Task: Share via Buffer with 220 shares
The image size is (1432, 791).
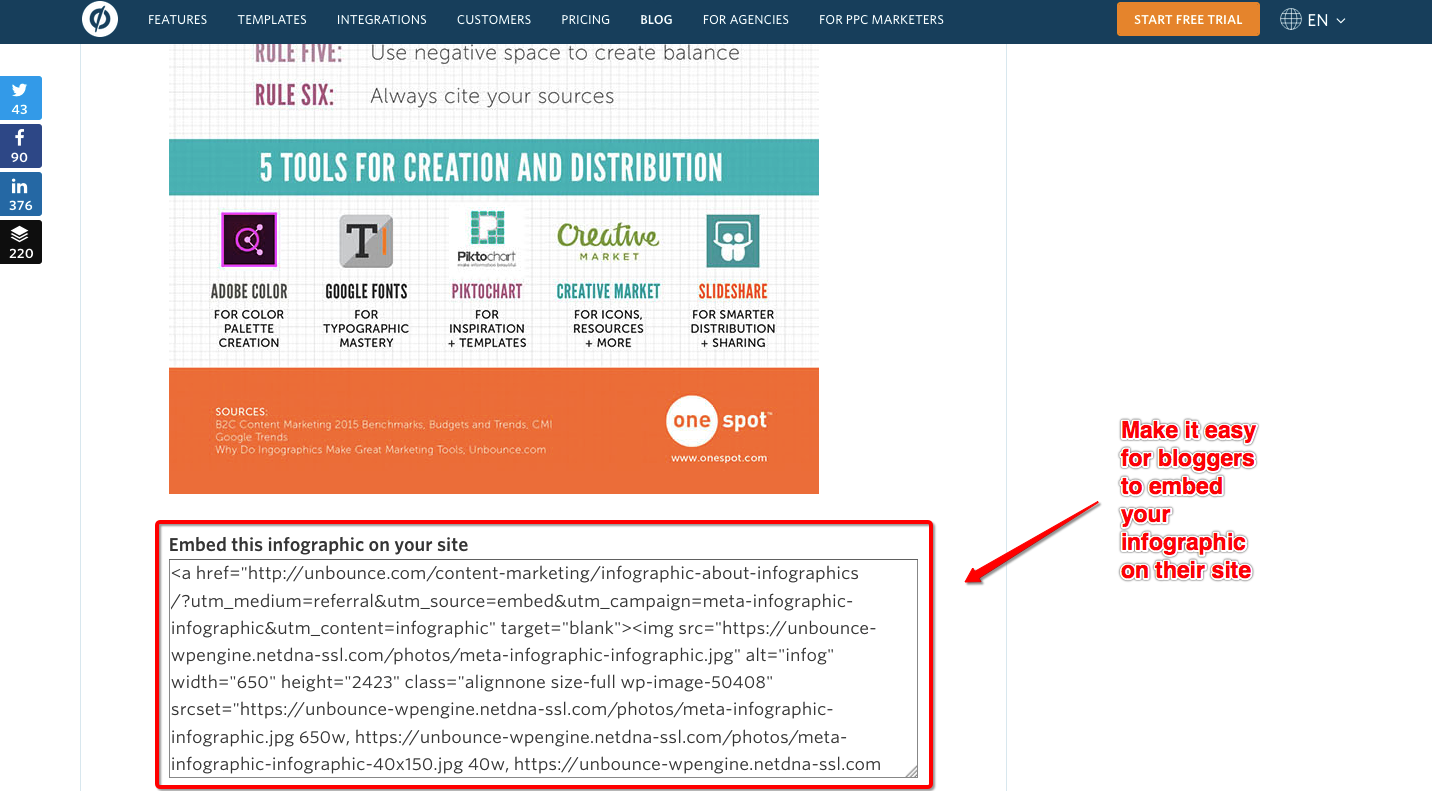Action: click(x=20, y=242)
